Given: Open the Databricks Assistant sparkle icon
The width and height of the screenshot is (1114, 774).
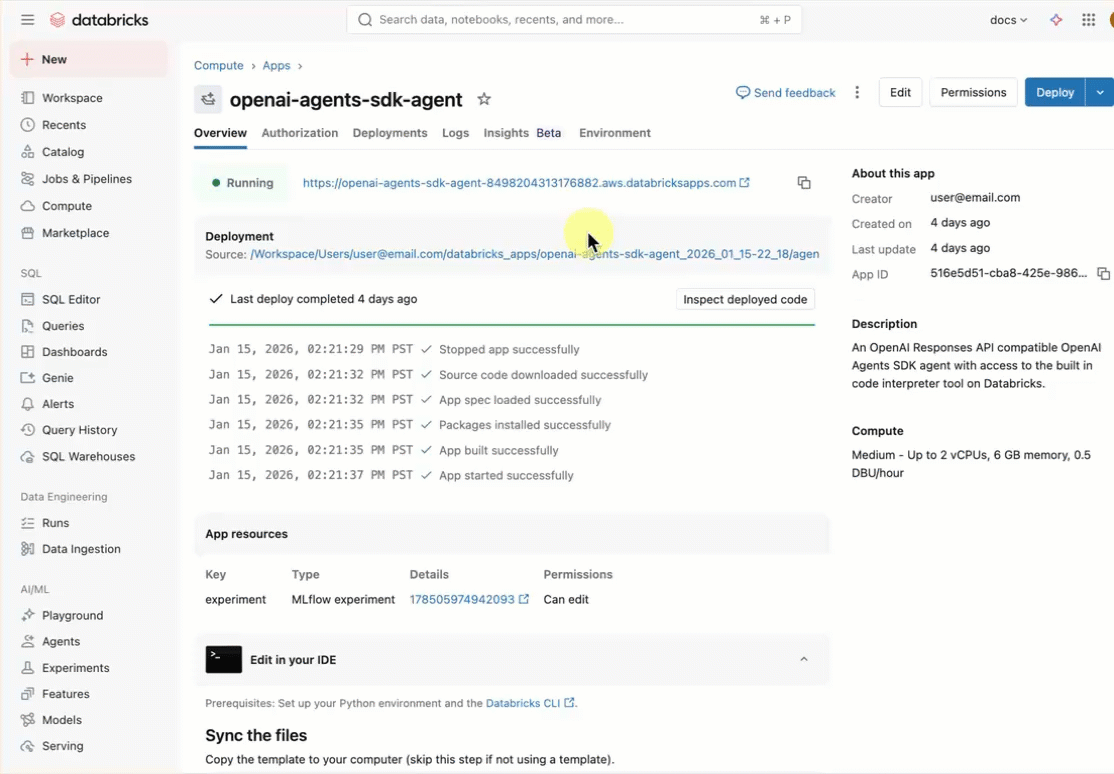Looking at the screenshot, I should point(1056,19).
